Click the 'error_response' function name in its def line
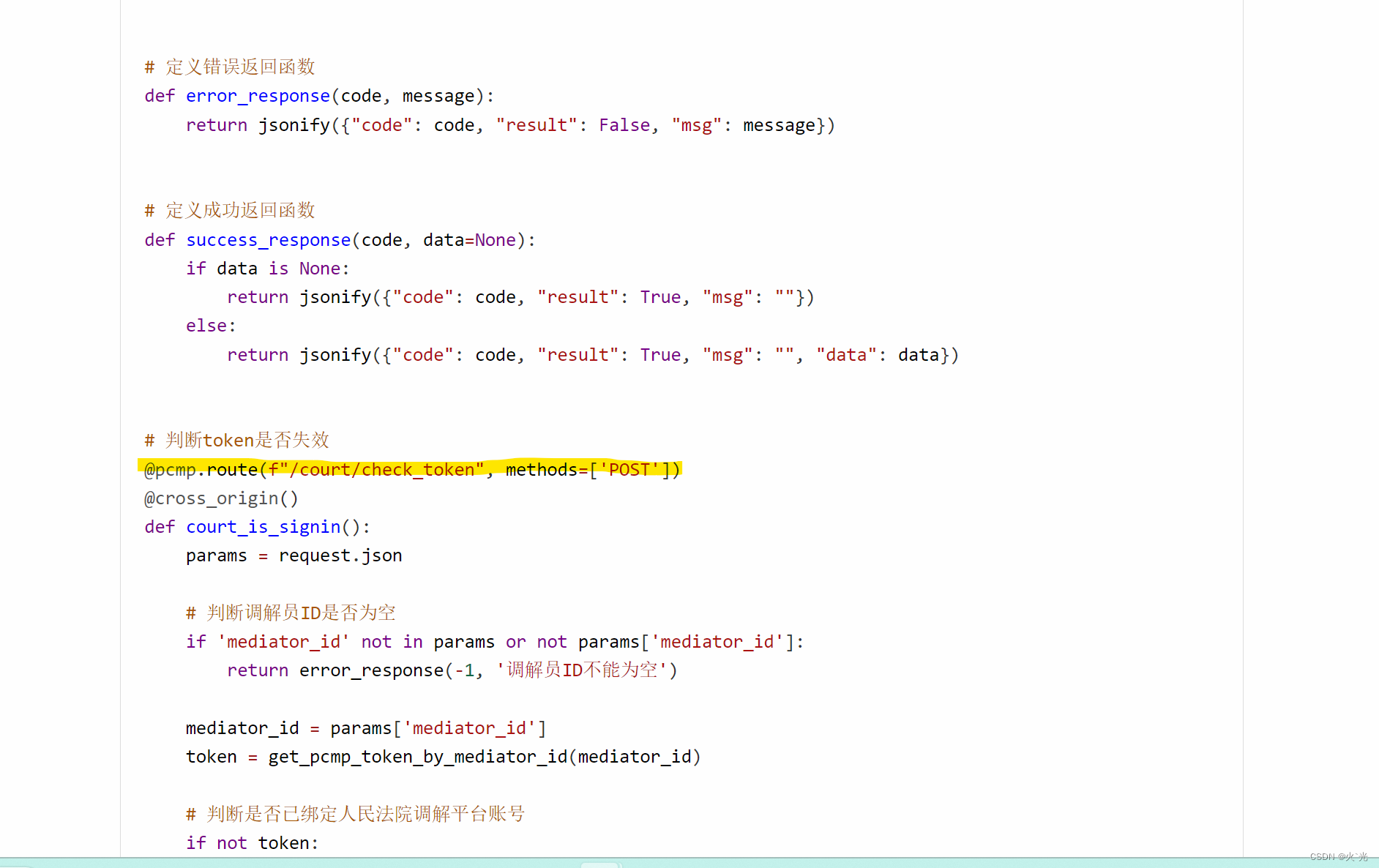Viewport: 1379px width, 868px height. point(258,96)
